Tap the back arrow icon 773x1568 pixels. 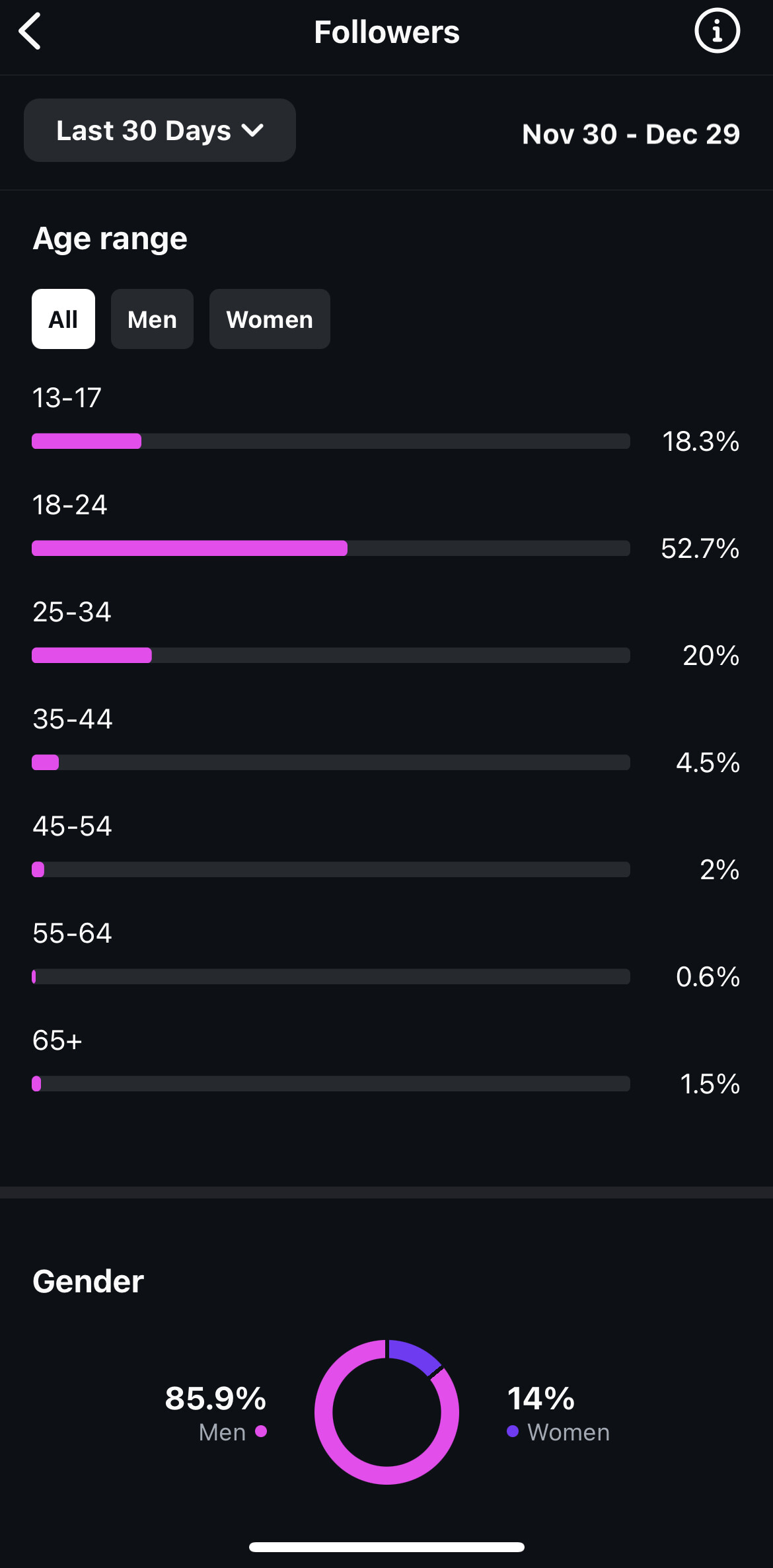click(30, 31)
